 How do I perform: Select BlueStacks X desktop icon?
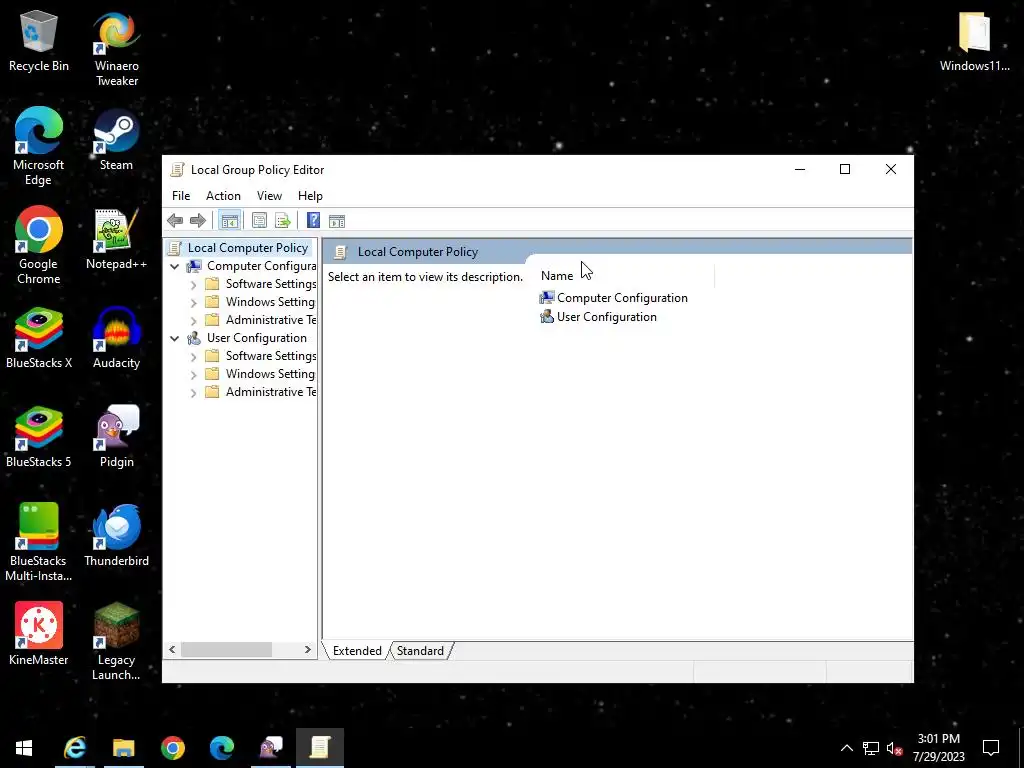click(39, 338)
